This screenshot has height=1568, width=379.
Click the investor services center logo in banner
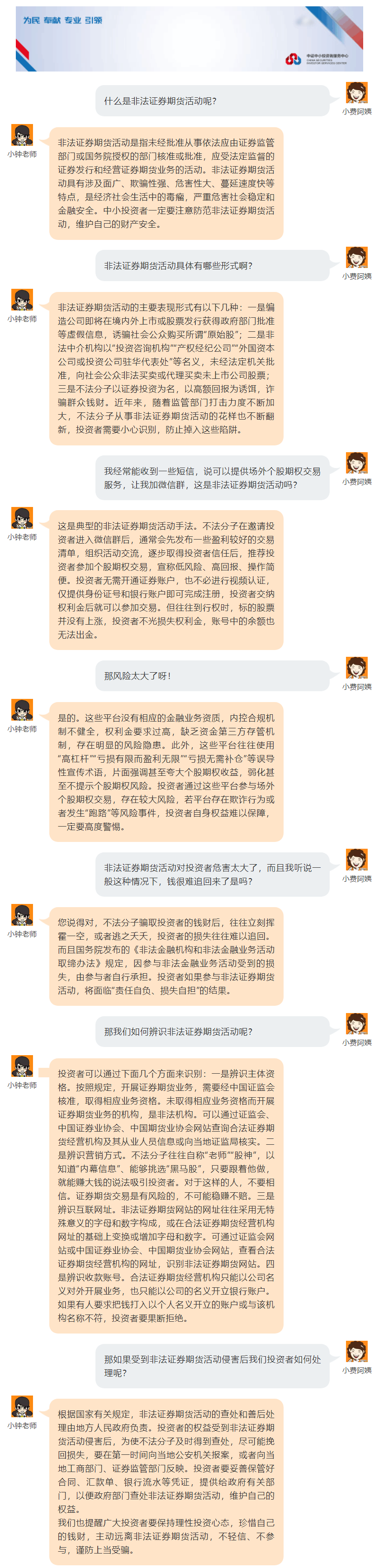(x=316, y=58)
